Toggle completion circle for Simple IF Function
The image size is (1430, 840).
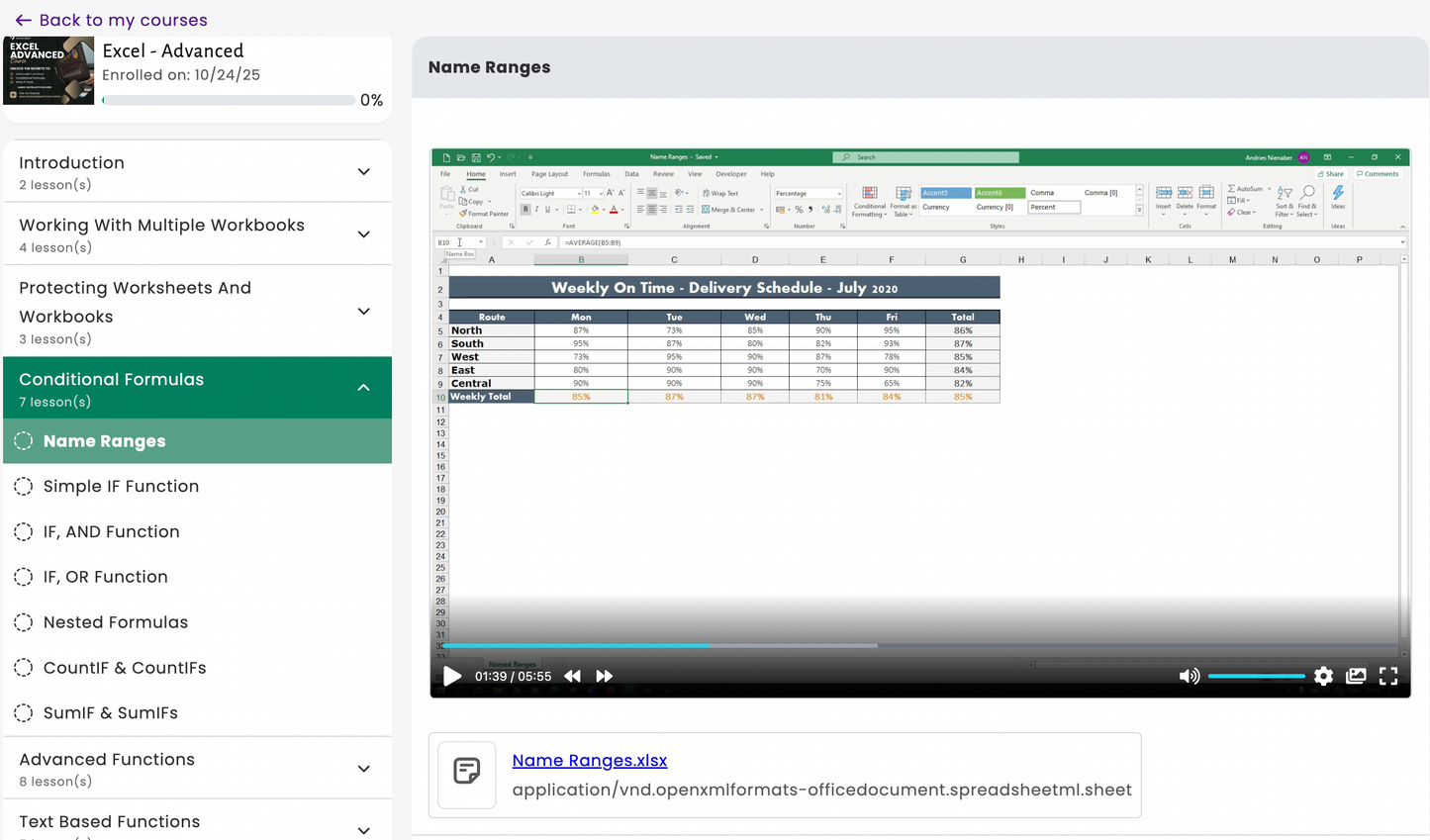click(24, 486)
